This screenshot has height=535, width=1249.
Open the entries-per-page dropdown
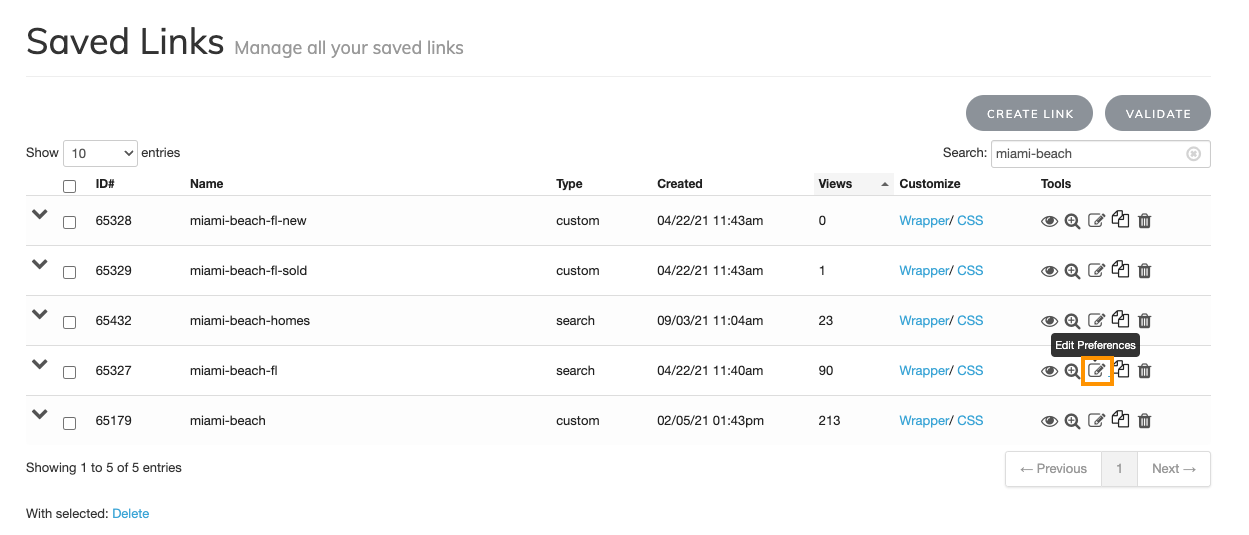[100, 153]
